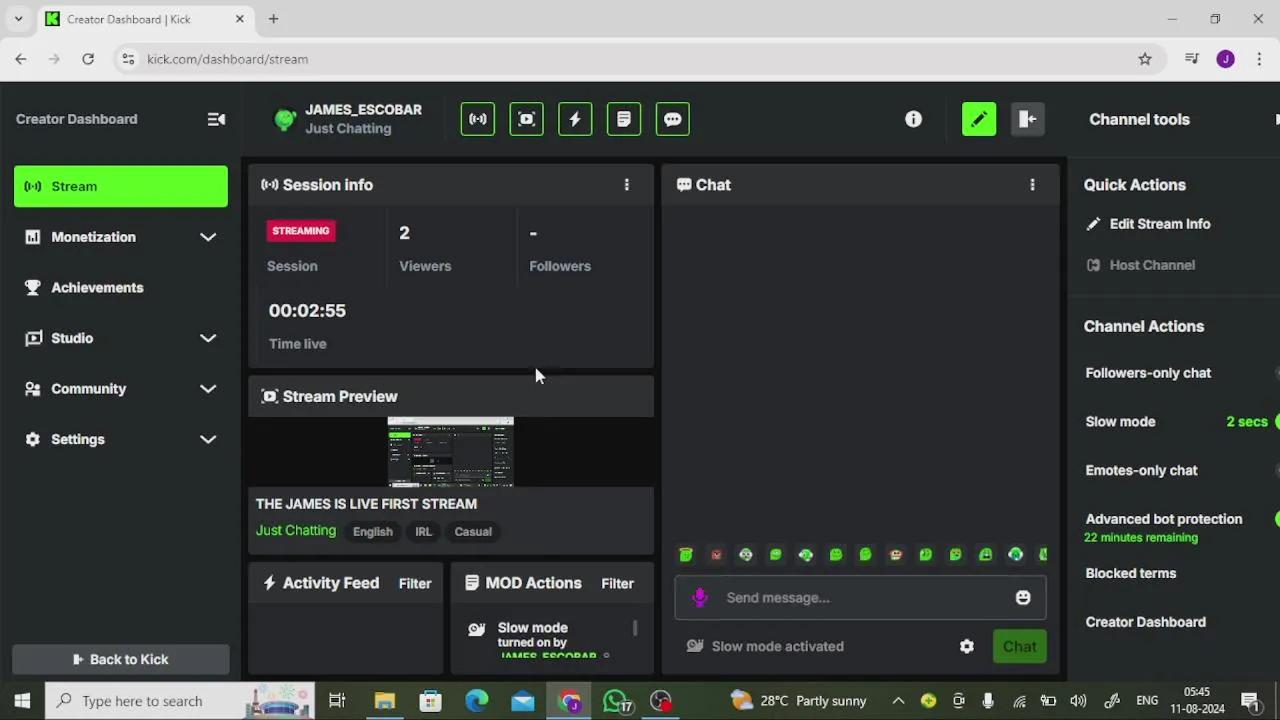
Task: Select the Stream sidebar item
Action: pyautogui.click(x=121, y=186)
